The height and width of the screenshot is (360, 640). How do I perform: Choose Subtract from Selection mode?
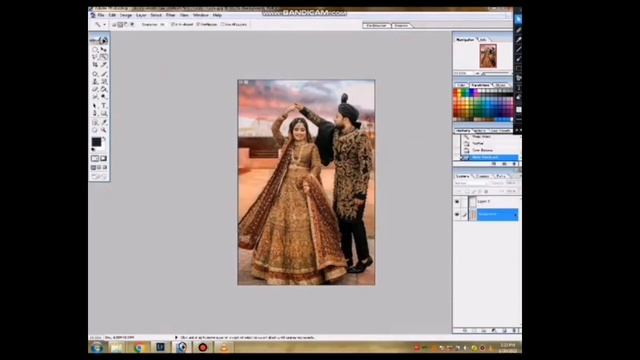point(126,24)
